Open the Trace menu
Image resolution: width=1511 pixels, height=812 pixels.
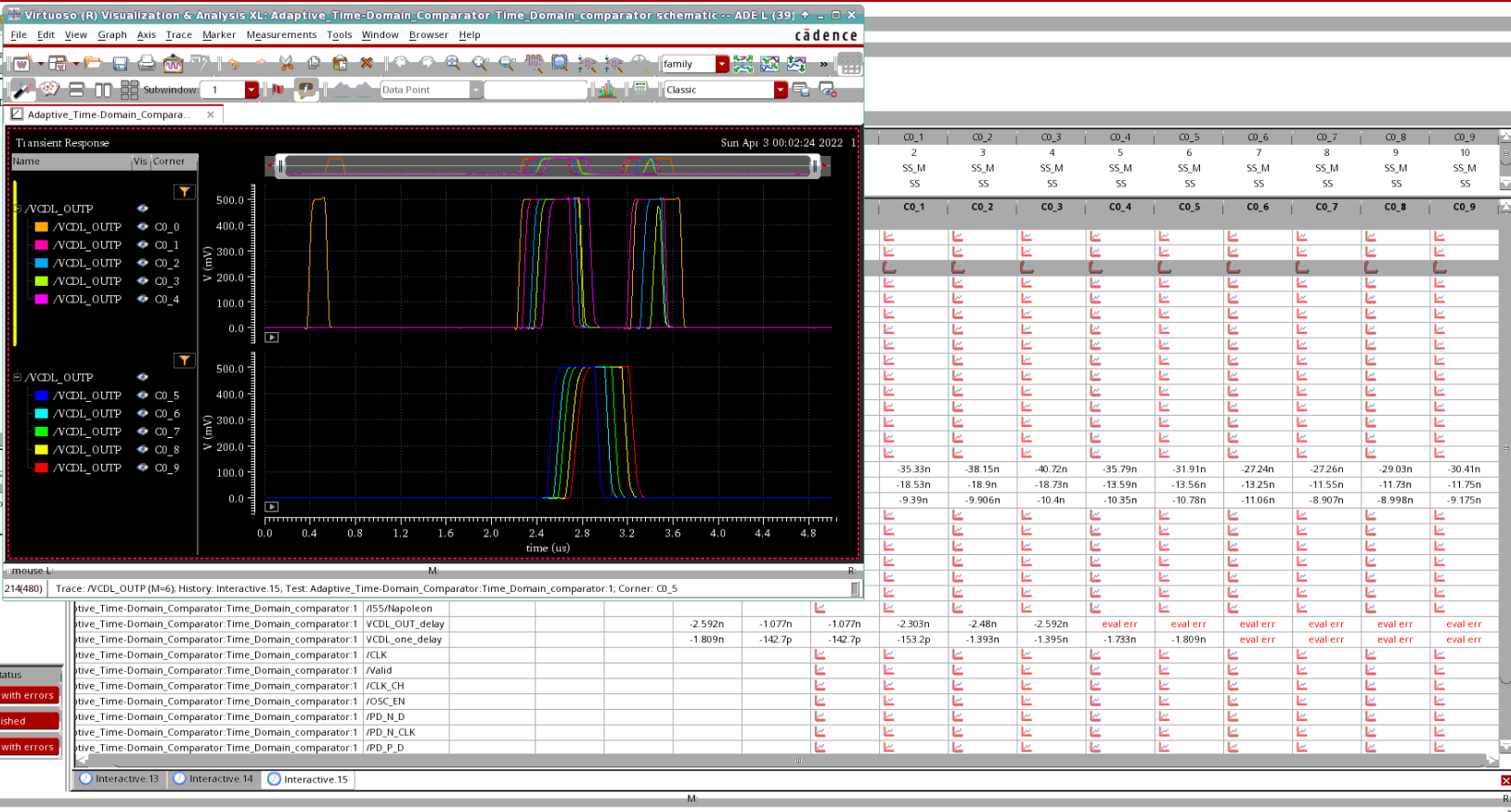pyautogui.click(x=178, y=34)
